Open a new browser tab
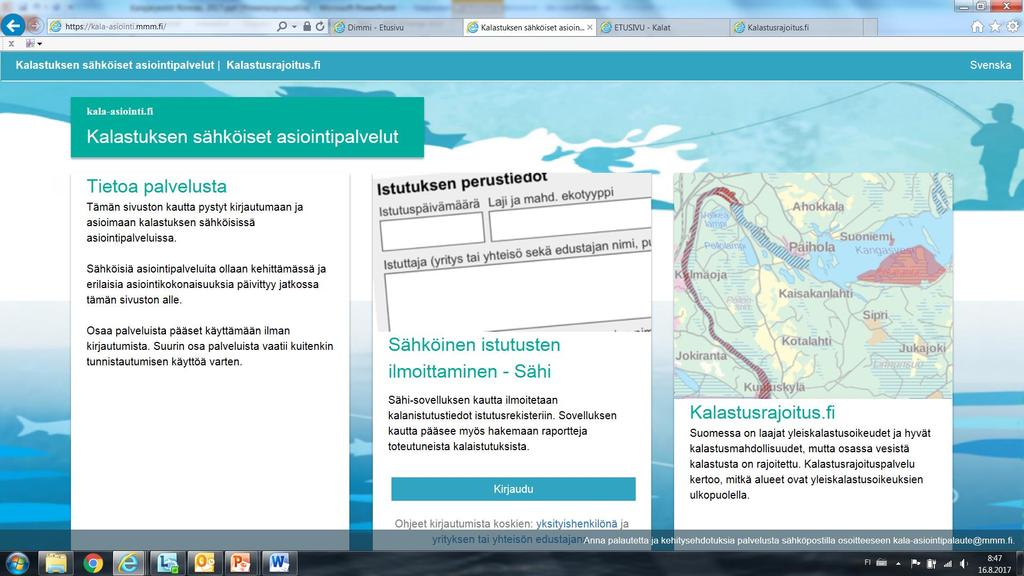The width and height of the screenshot is (1024, 576). pyautogui.click(x=870, y=27)
